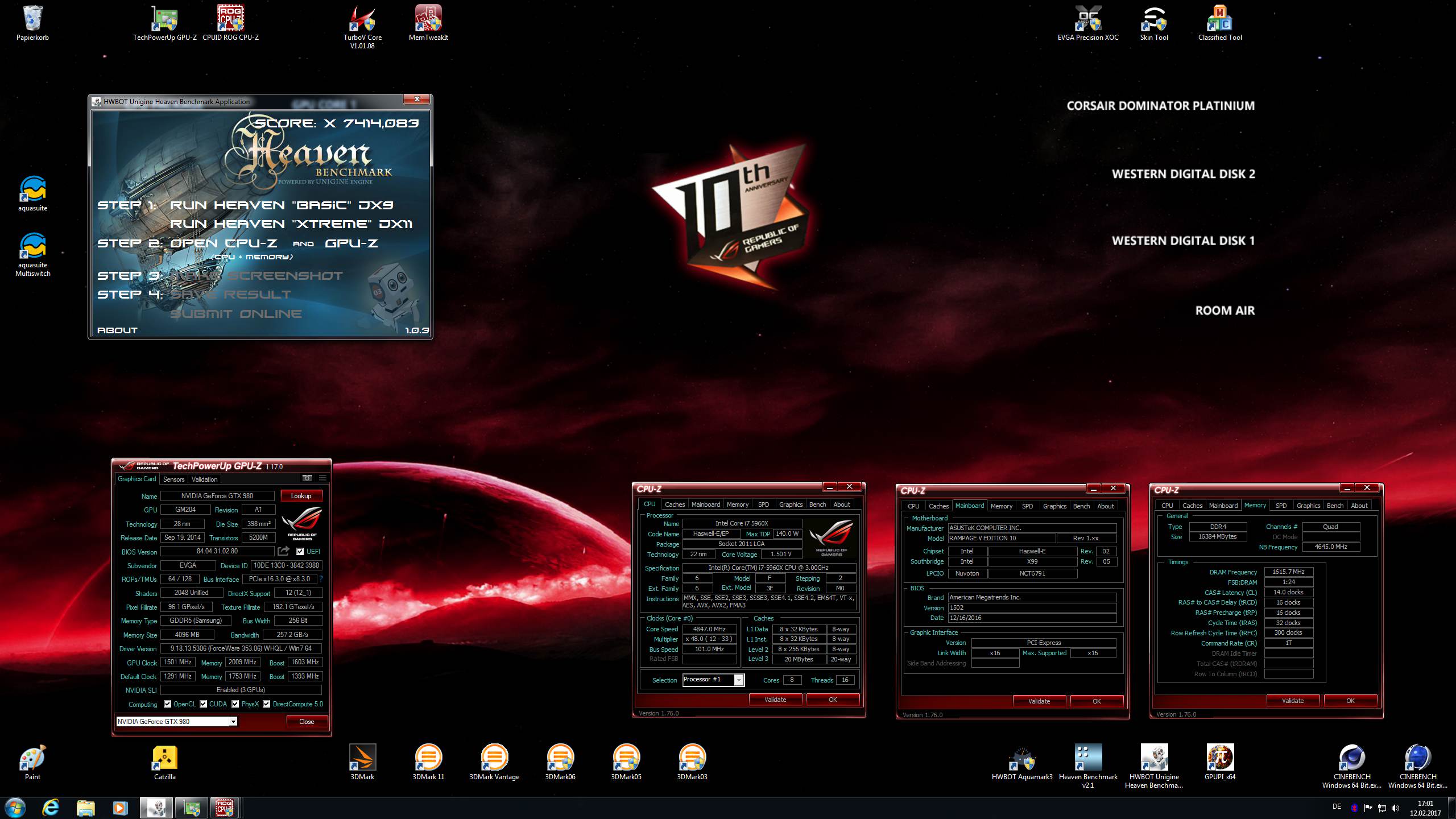This screenshot has height=819, width=1456.
Task: Launch the 3DMark05 icon
Action: click(x=626, y=762)
